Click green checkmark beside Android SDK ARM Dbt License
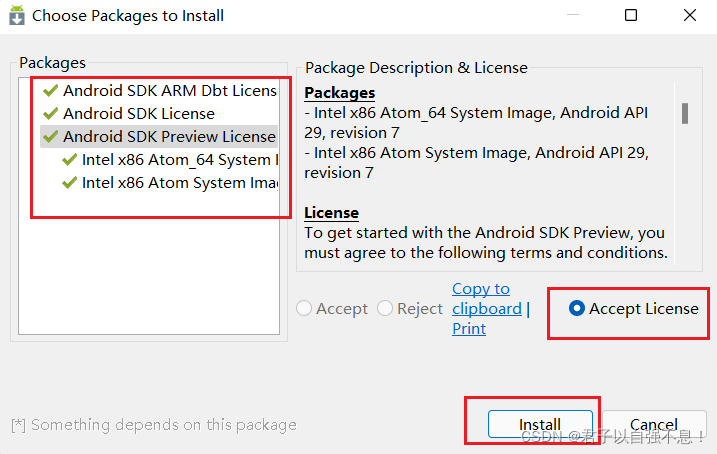The width and height of the screenshot is (717, 454). tap(51, 90)
